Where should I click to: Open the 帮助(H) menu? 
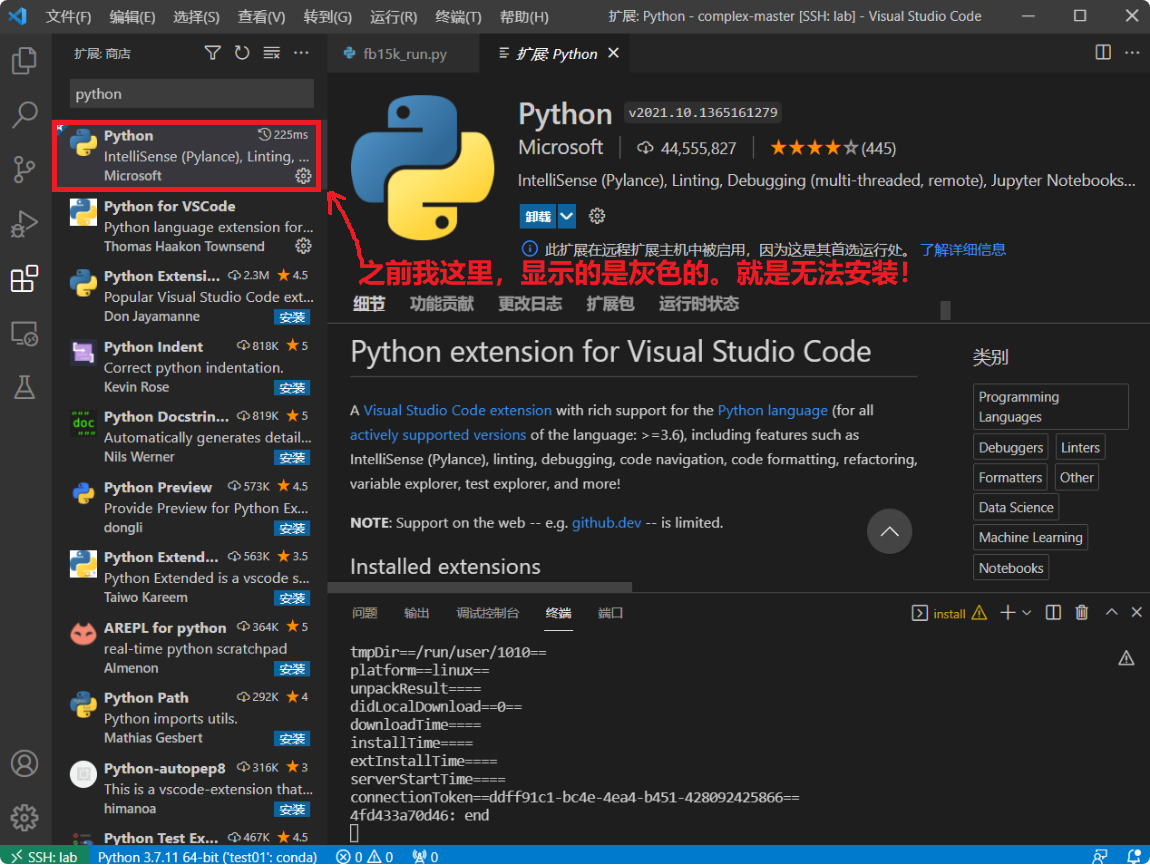(524, 16)
